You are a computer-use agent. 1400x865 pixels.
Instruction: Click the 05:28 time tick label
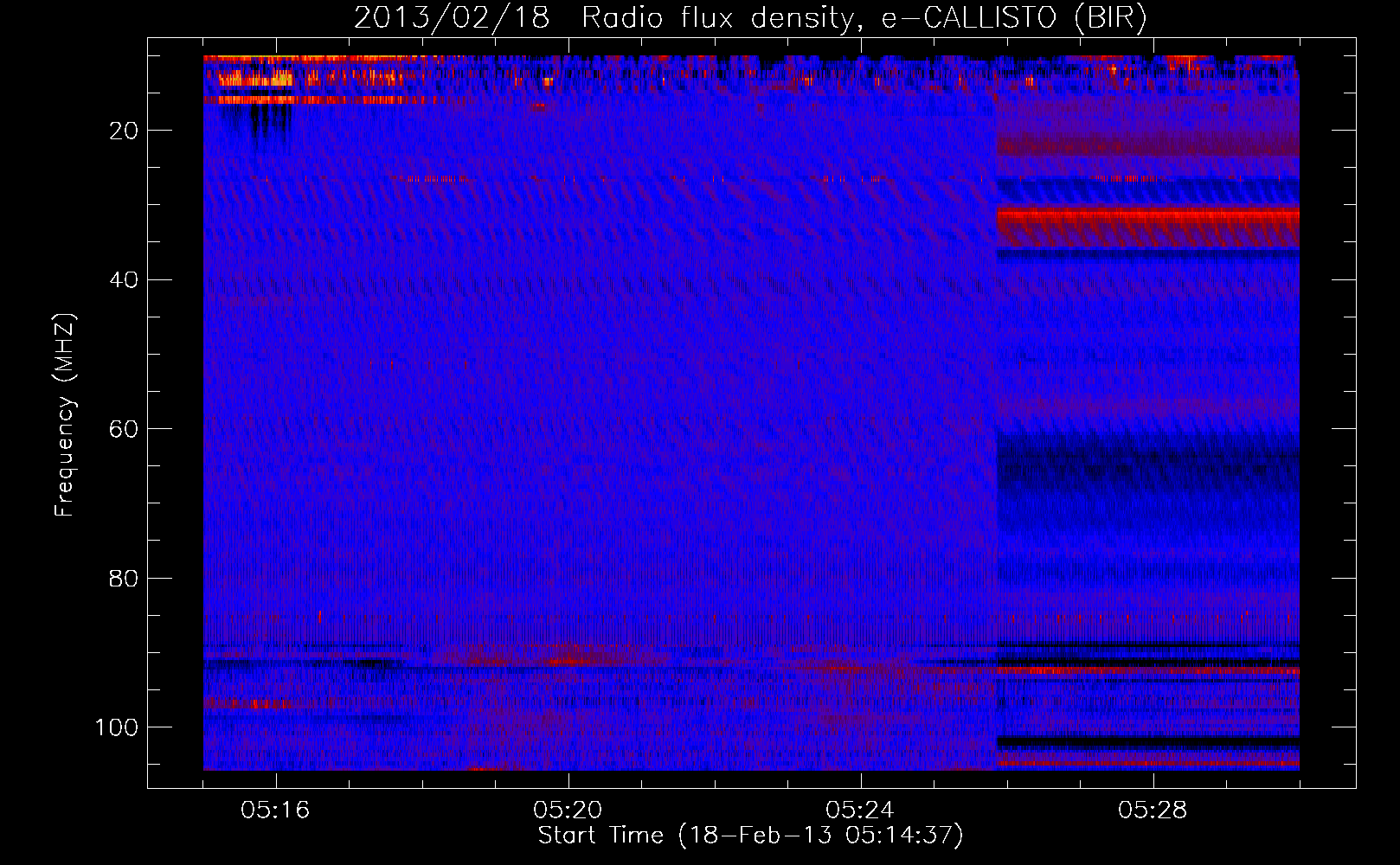click(1153, 811)
